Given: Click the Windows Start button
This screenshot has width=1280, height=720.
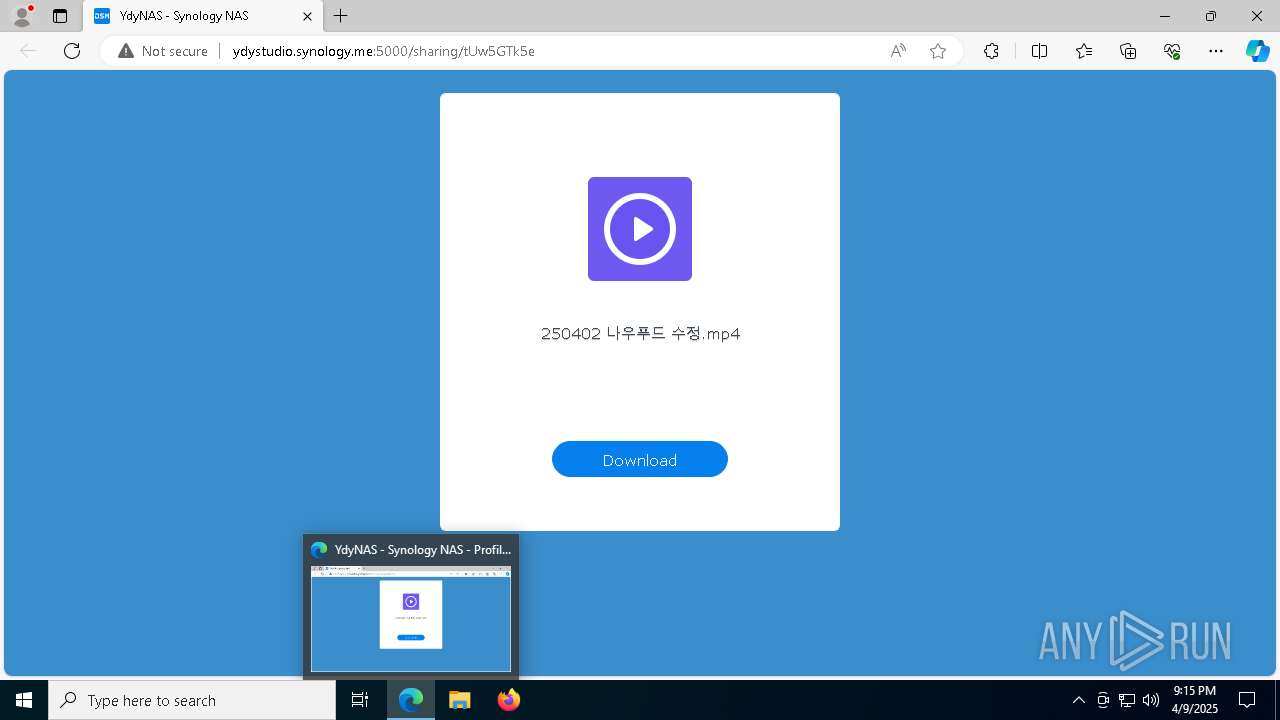Looking at the screenshot, I should [24, 700].
